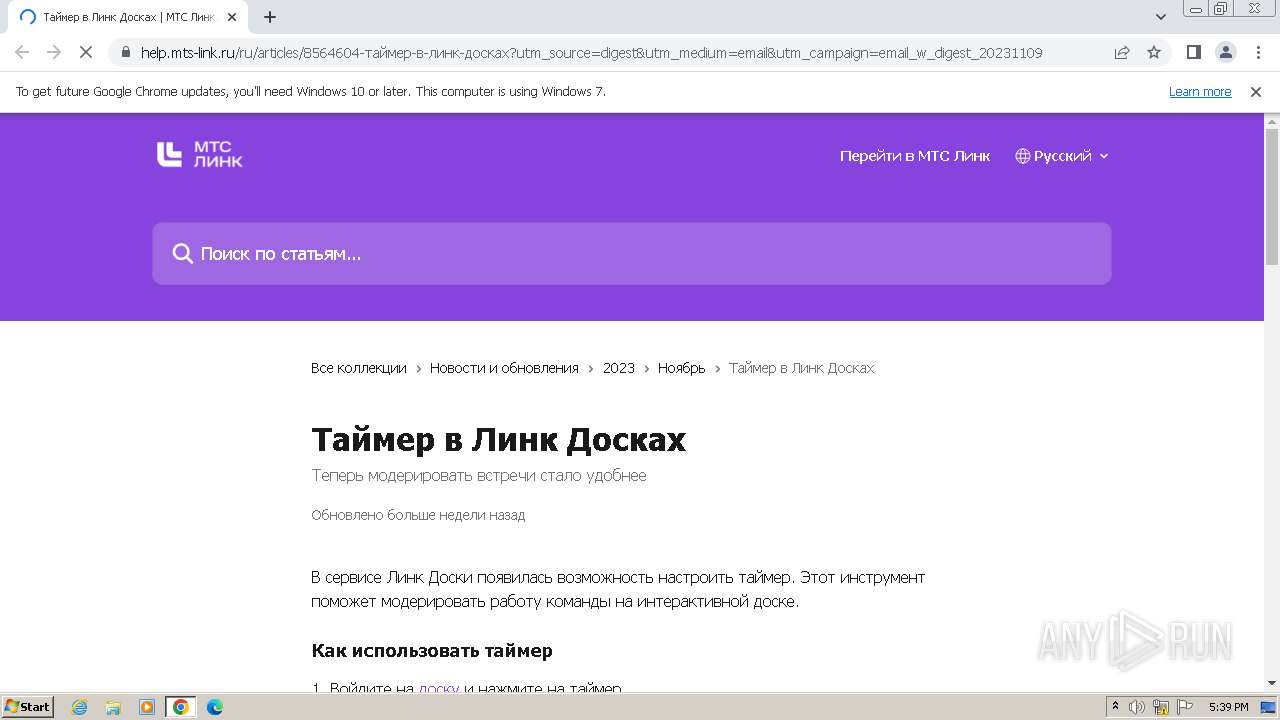Open File Explorer from taskbar
The height and width of the screenshot is (720, 1280).
[113, 707]
